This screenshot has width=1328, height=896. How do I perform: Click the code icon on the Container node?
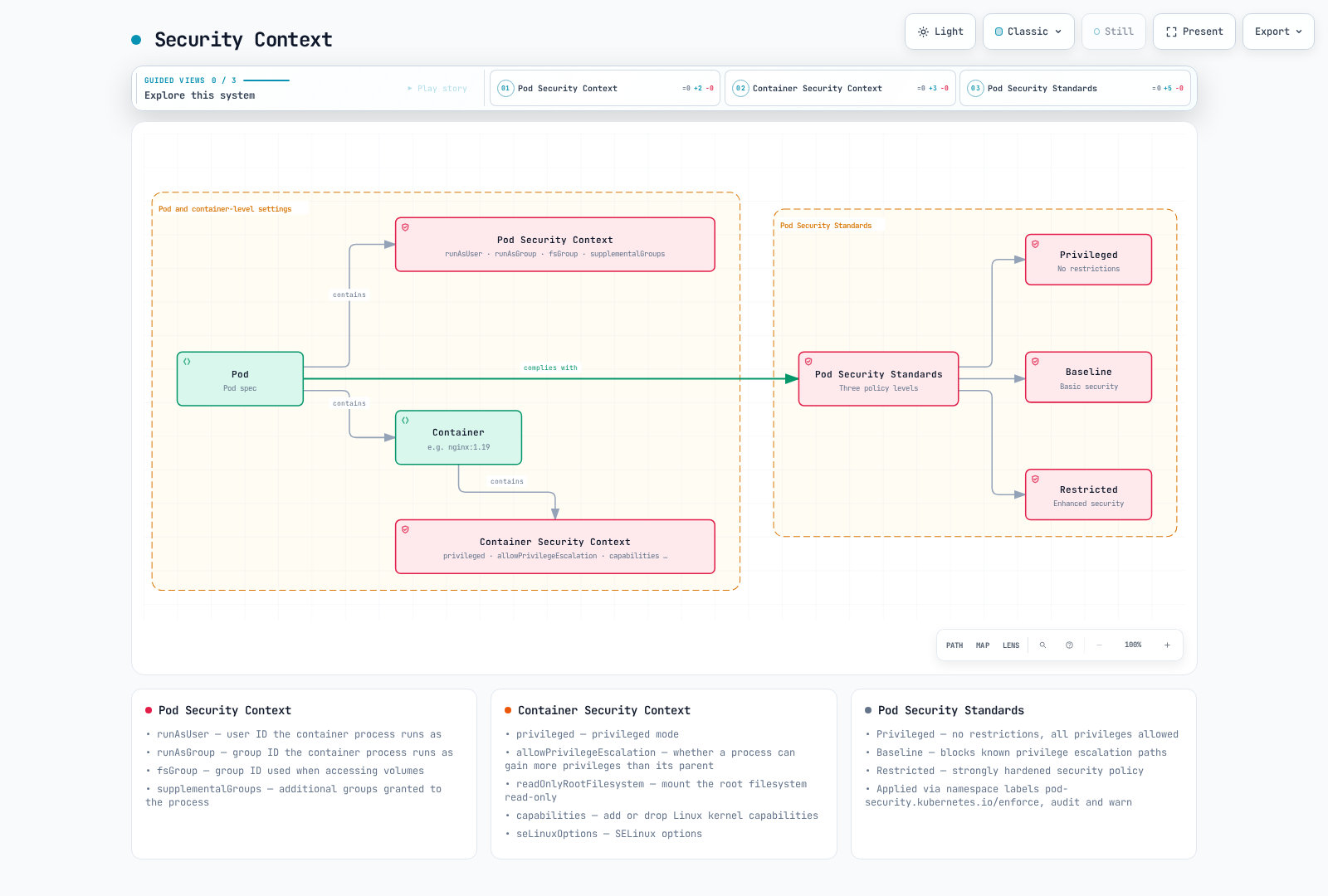[x=405, y=420]
